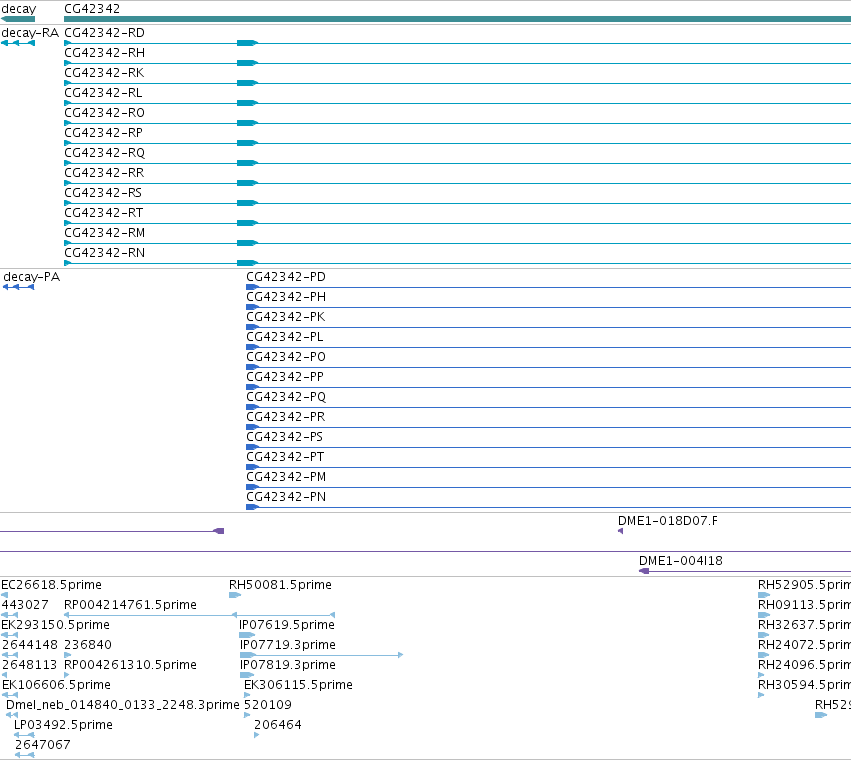
Task: Select EST EK293150.5prime
Action: [x=55, y=625]
